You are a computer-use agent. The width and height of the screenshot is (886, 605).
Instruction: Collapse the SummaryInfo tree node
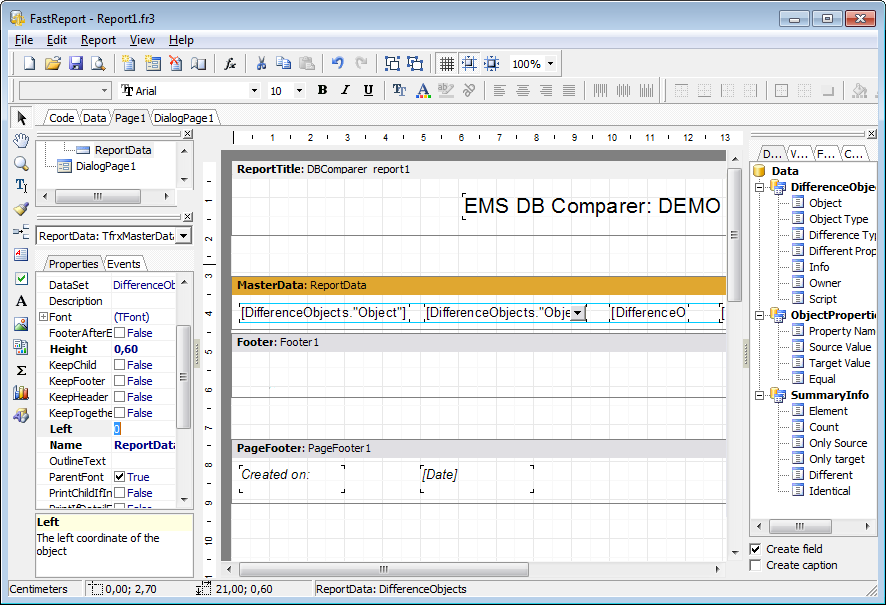pyautogui.click(x=759, y=395)
